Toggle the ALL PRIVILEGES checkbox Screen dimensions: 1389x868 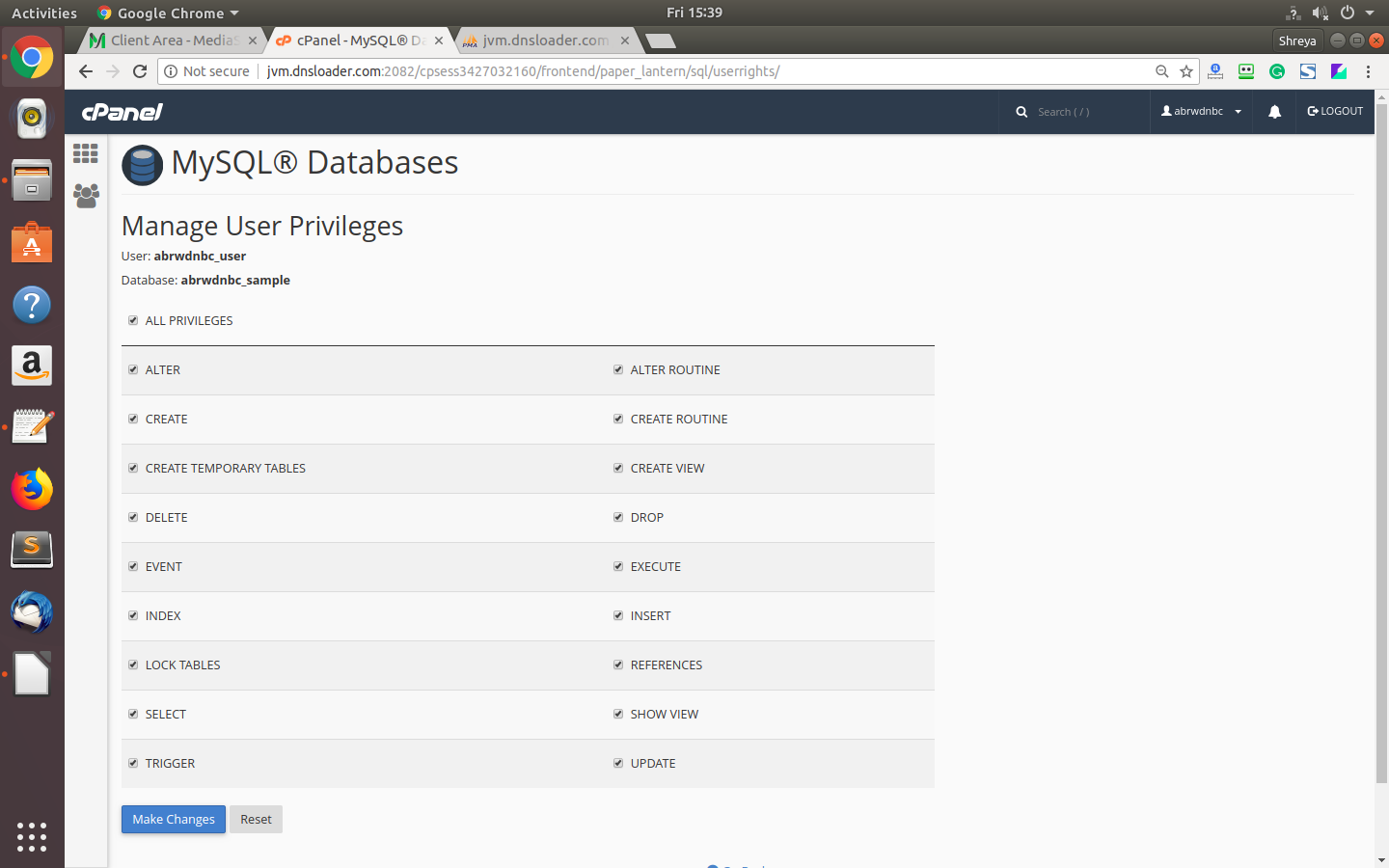pos(133,320)
